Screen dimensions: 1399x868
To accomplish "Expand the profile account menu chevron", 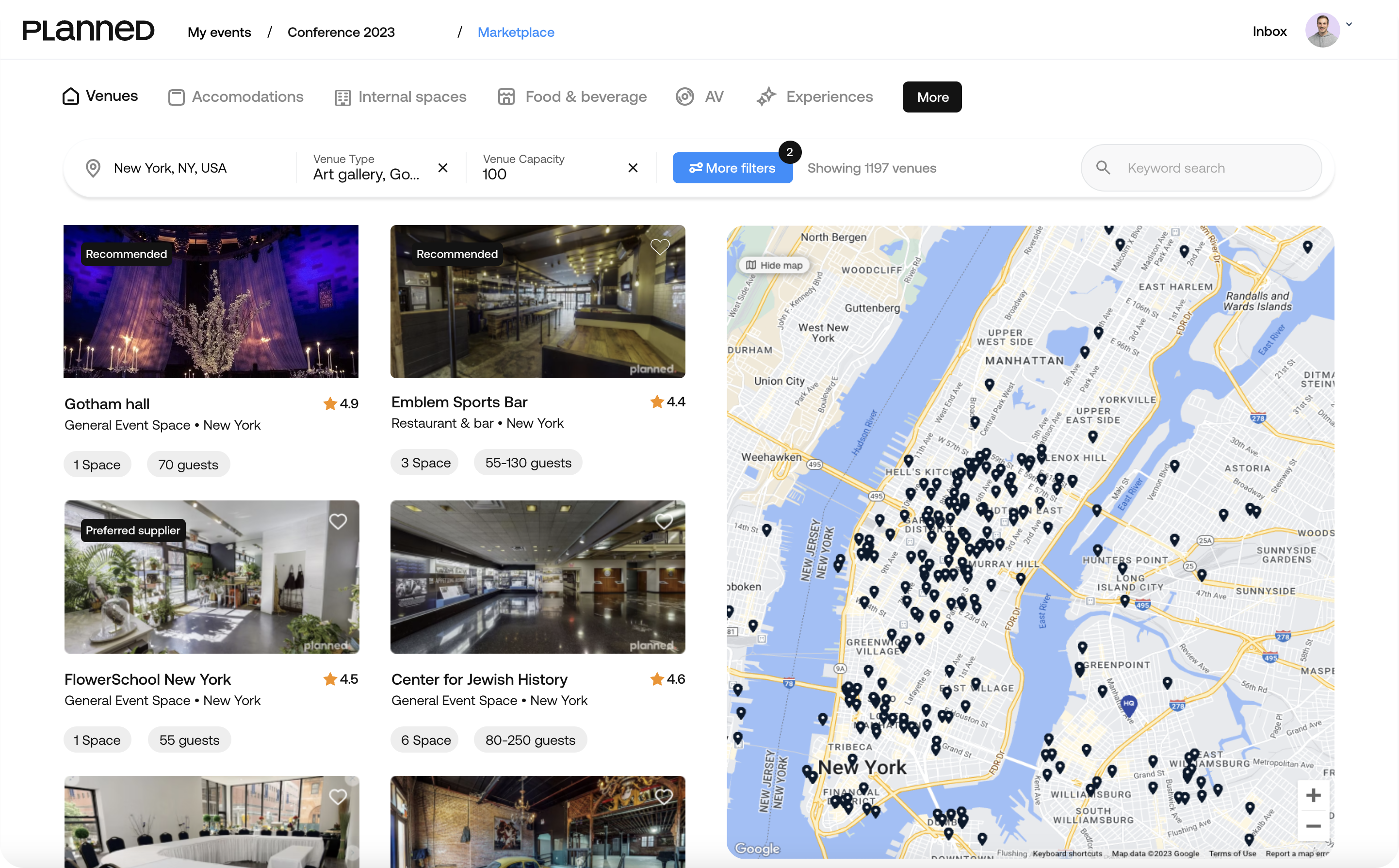I will tap(1349, 25).
